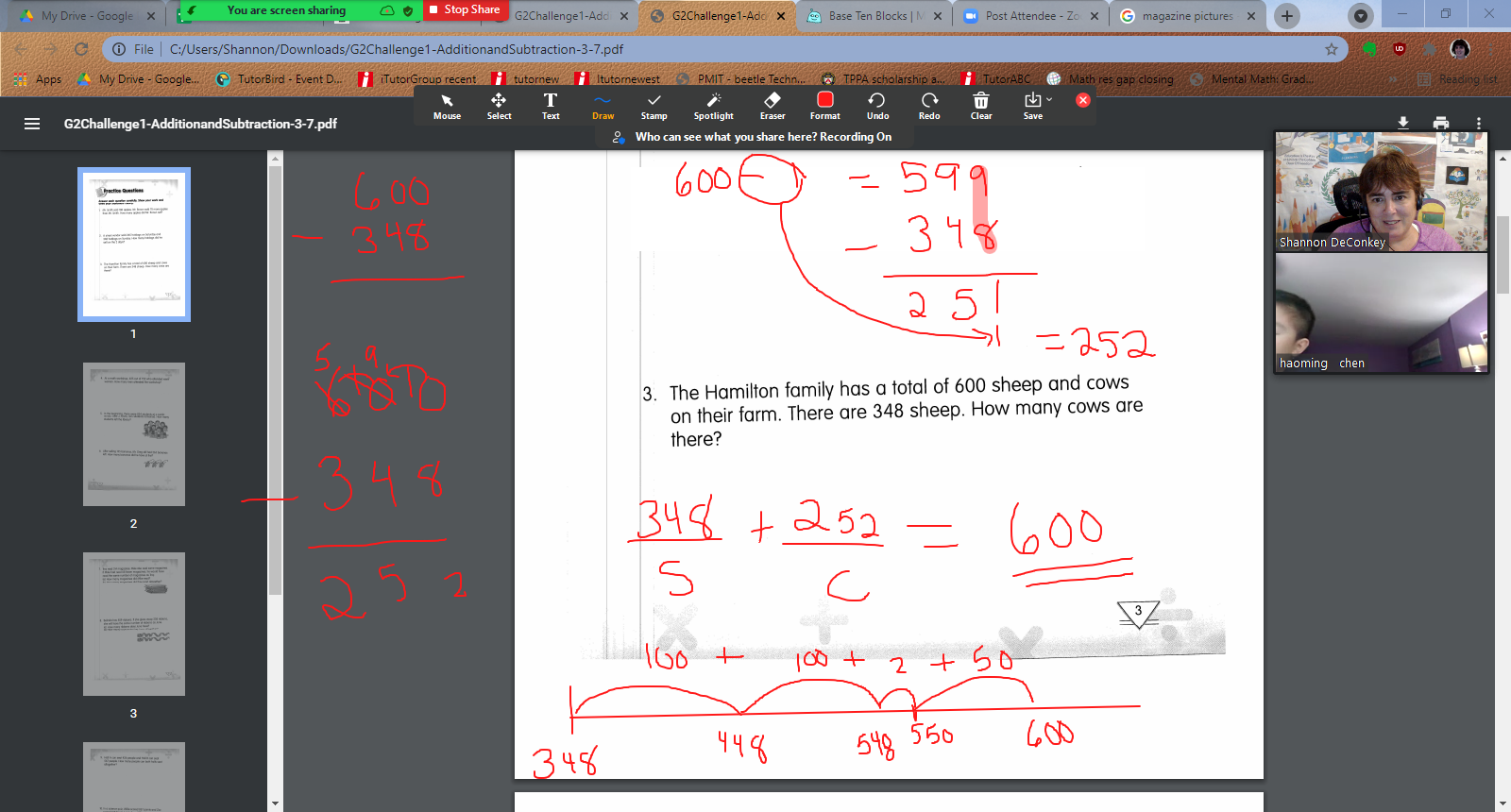The width and height of the screenshot is (1511, 812).
Task: Click the green extension icon
Action: coord(1368,49)
